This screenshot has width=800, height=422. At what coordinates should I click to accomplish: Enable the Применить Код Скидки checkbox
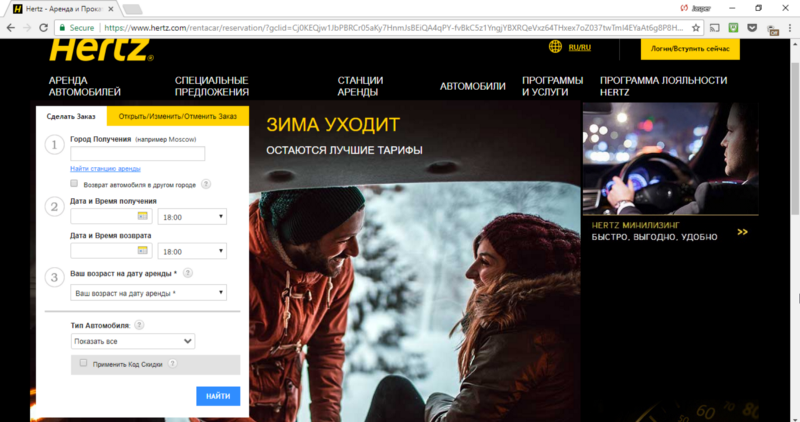83,363
